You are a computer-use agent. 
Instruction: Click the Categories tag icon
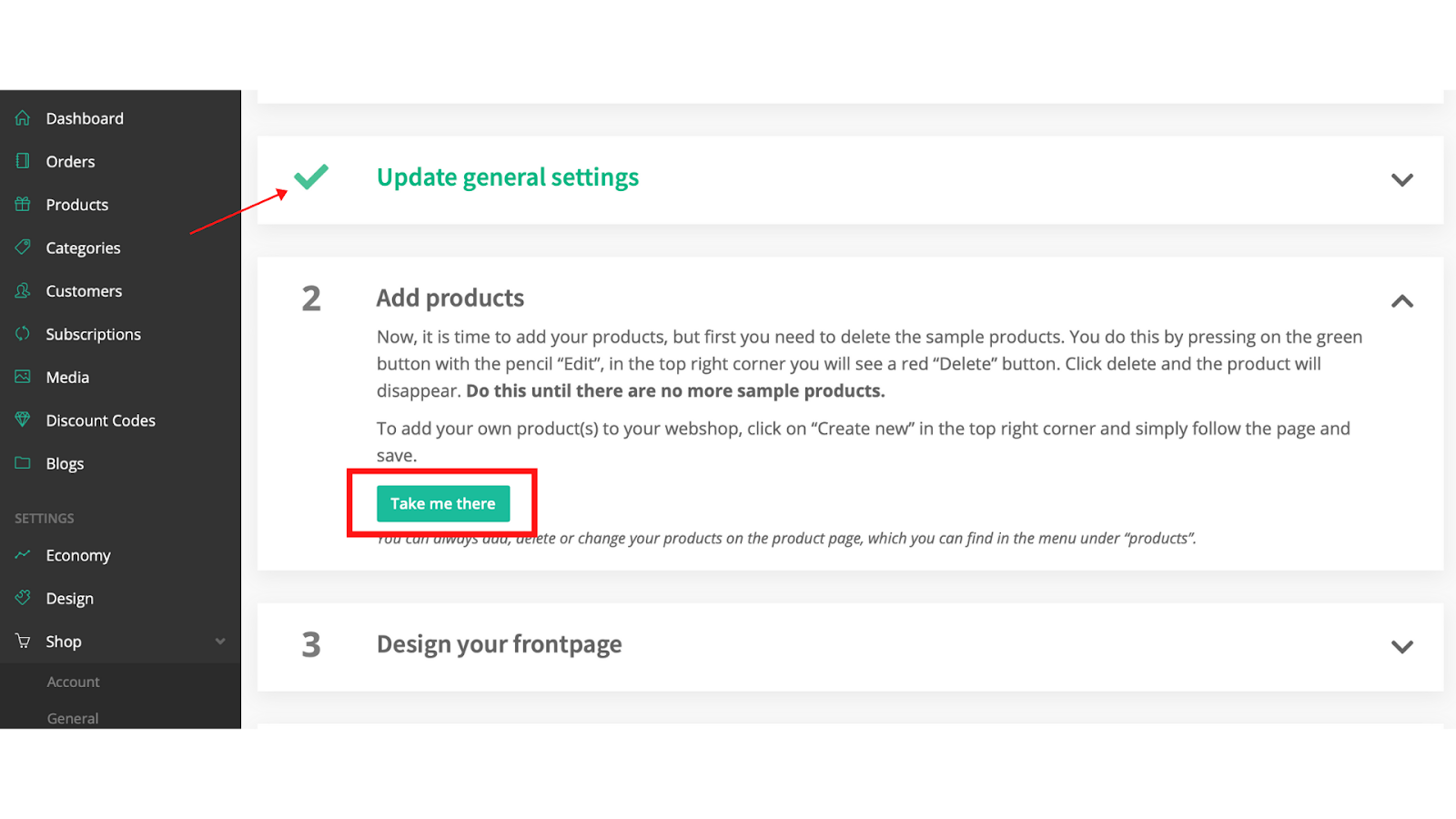point(23,247)
